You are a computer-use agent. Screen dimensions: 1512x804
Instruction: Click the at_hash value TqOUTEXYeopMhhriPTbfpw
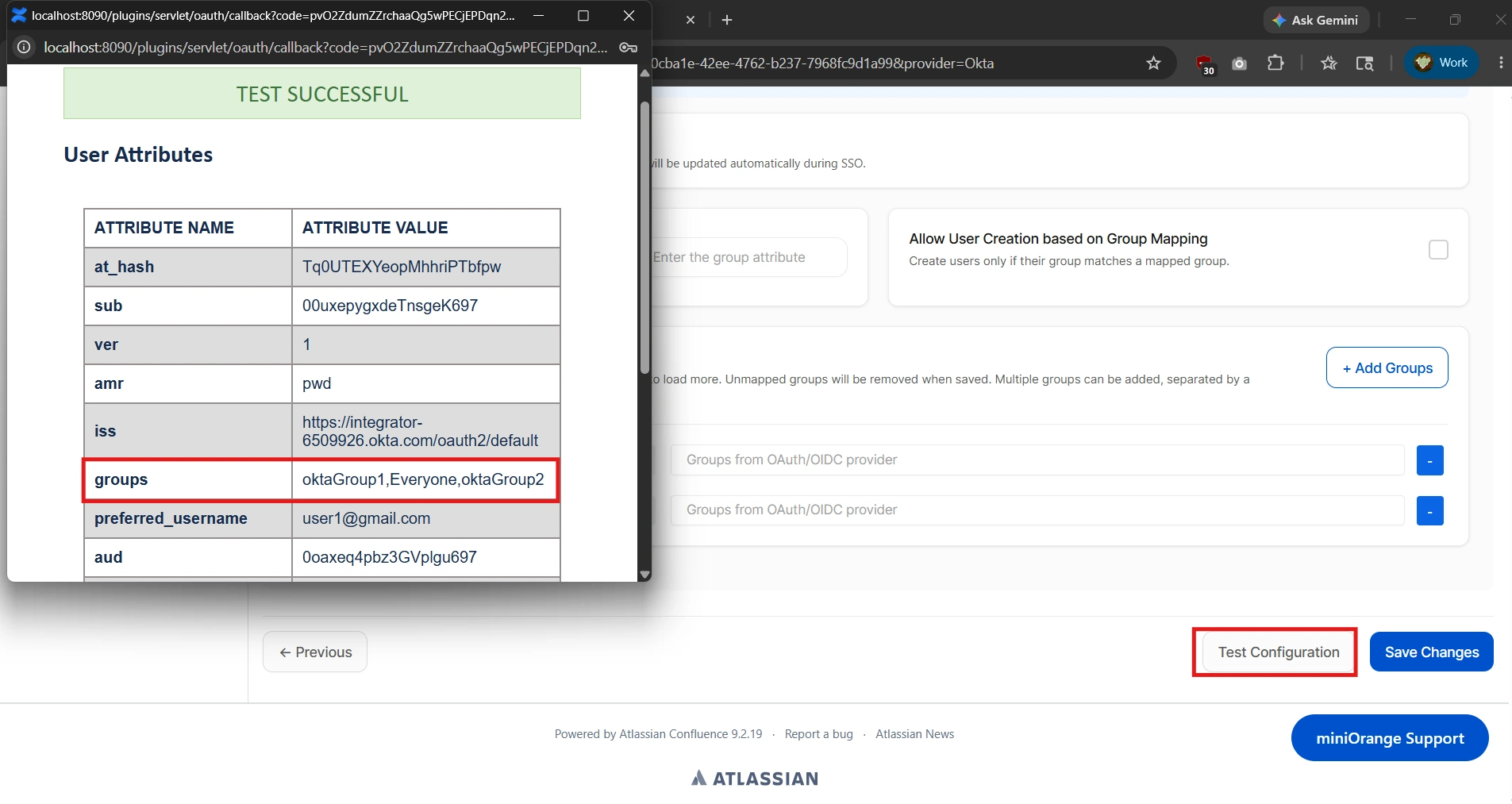click(402, 267)
